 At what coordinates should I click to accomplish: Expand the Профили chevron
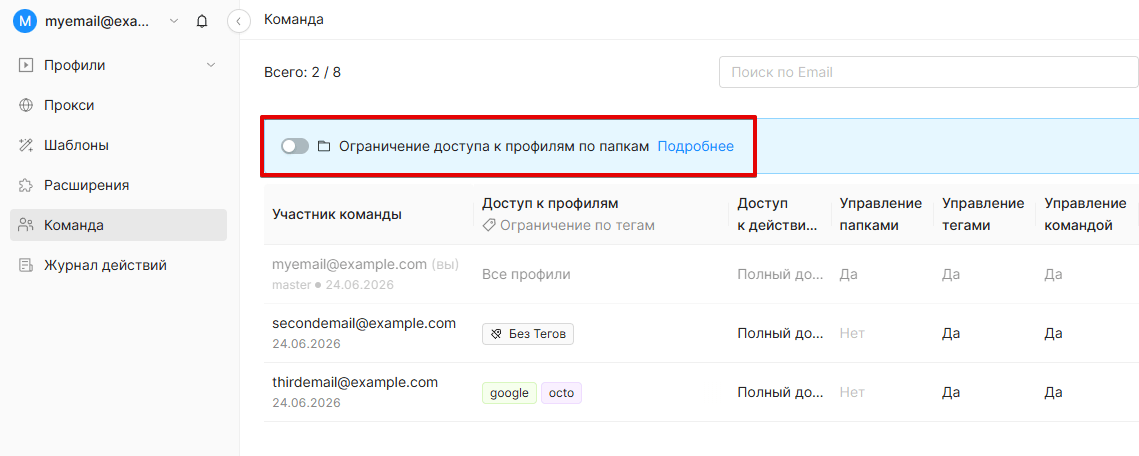[x=211, y=65]
